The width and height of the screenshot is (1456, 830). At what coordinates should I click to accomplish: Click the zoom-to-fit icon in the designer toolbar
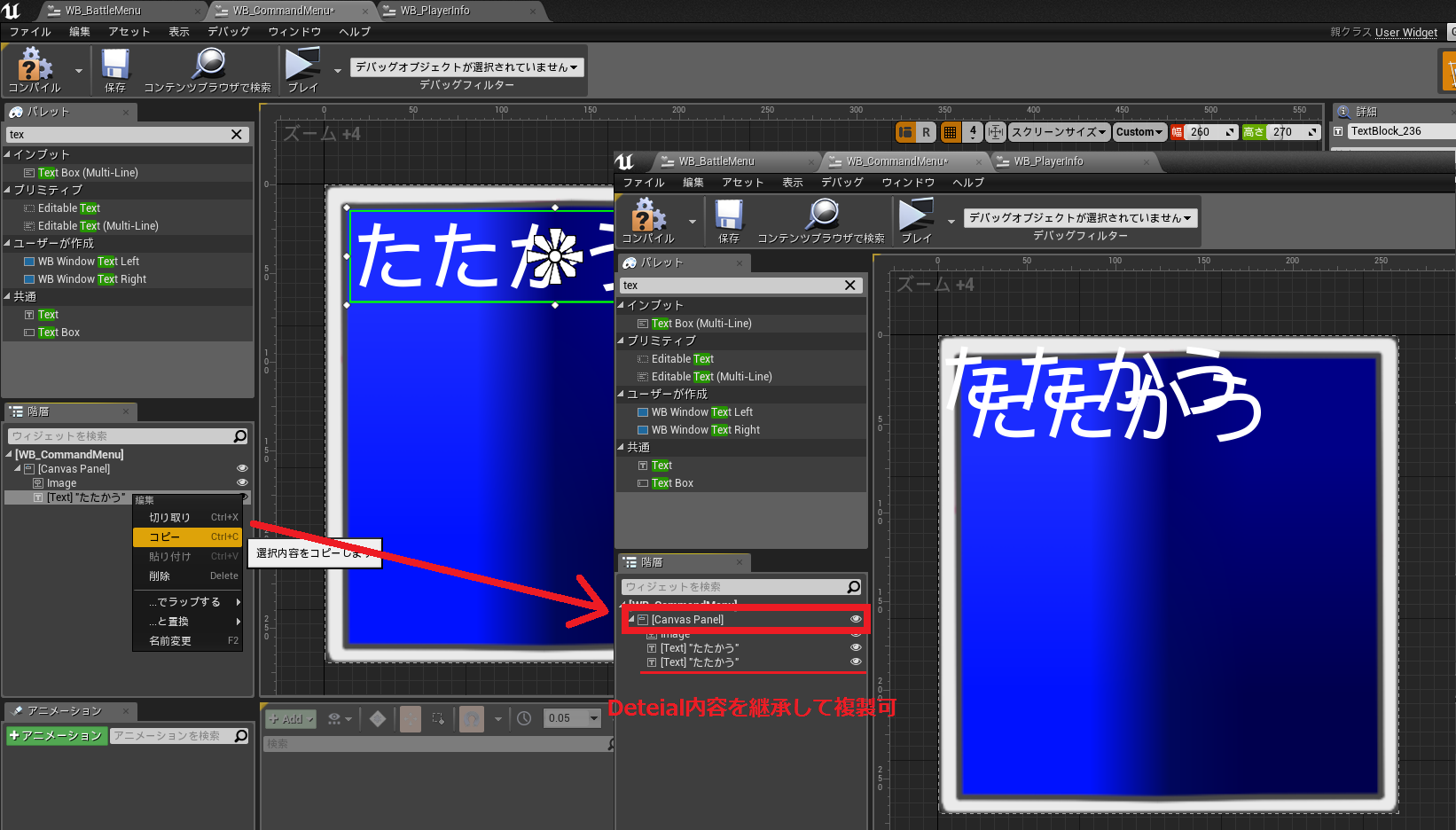click(x=995, y=132)
